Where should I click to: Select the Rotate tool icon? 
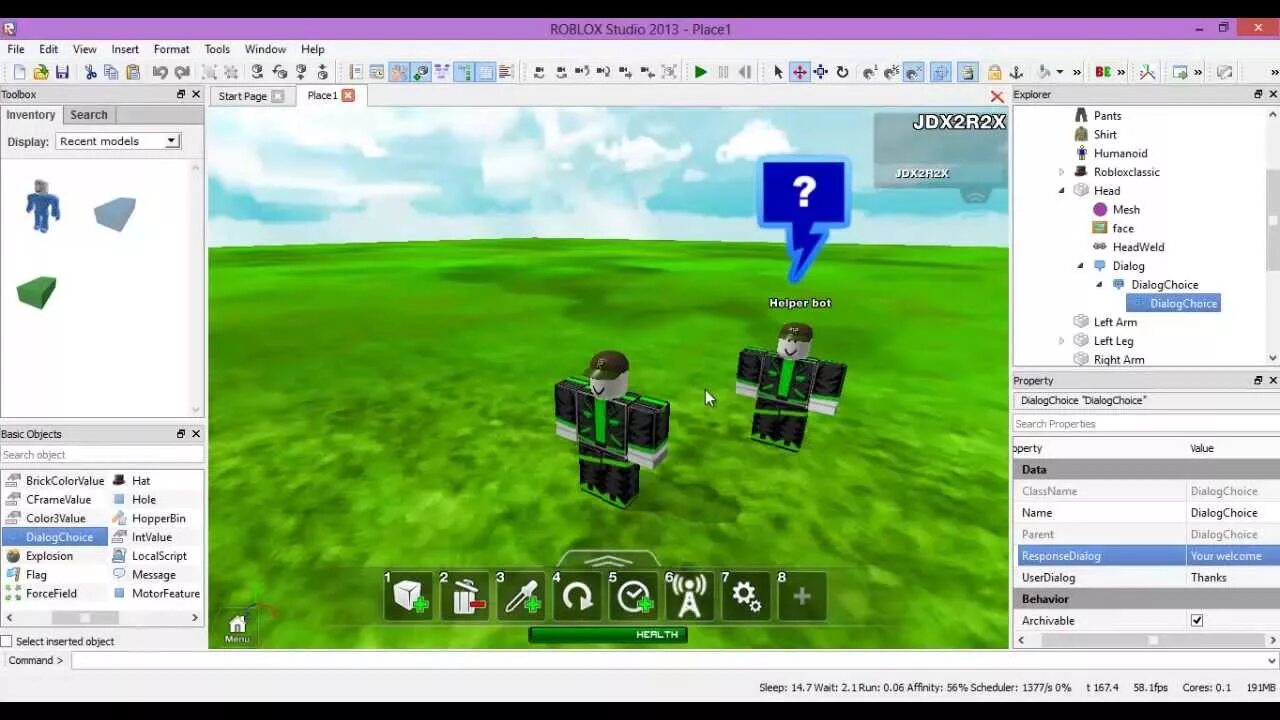842,72
